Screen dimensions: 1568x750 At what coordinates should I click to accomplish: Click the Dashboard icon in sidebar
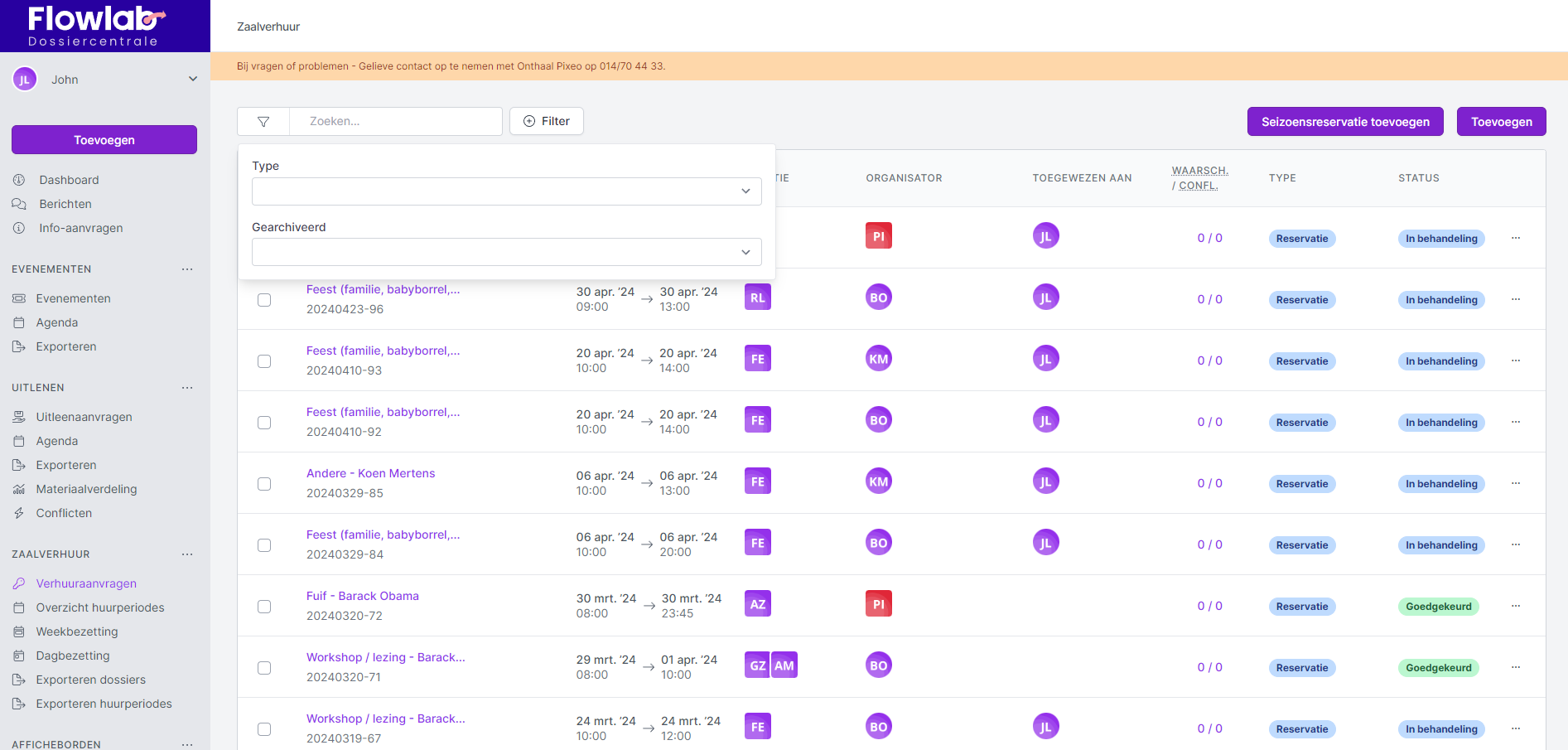pyautogui.click(x=19, y=180)
